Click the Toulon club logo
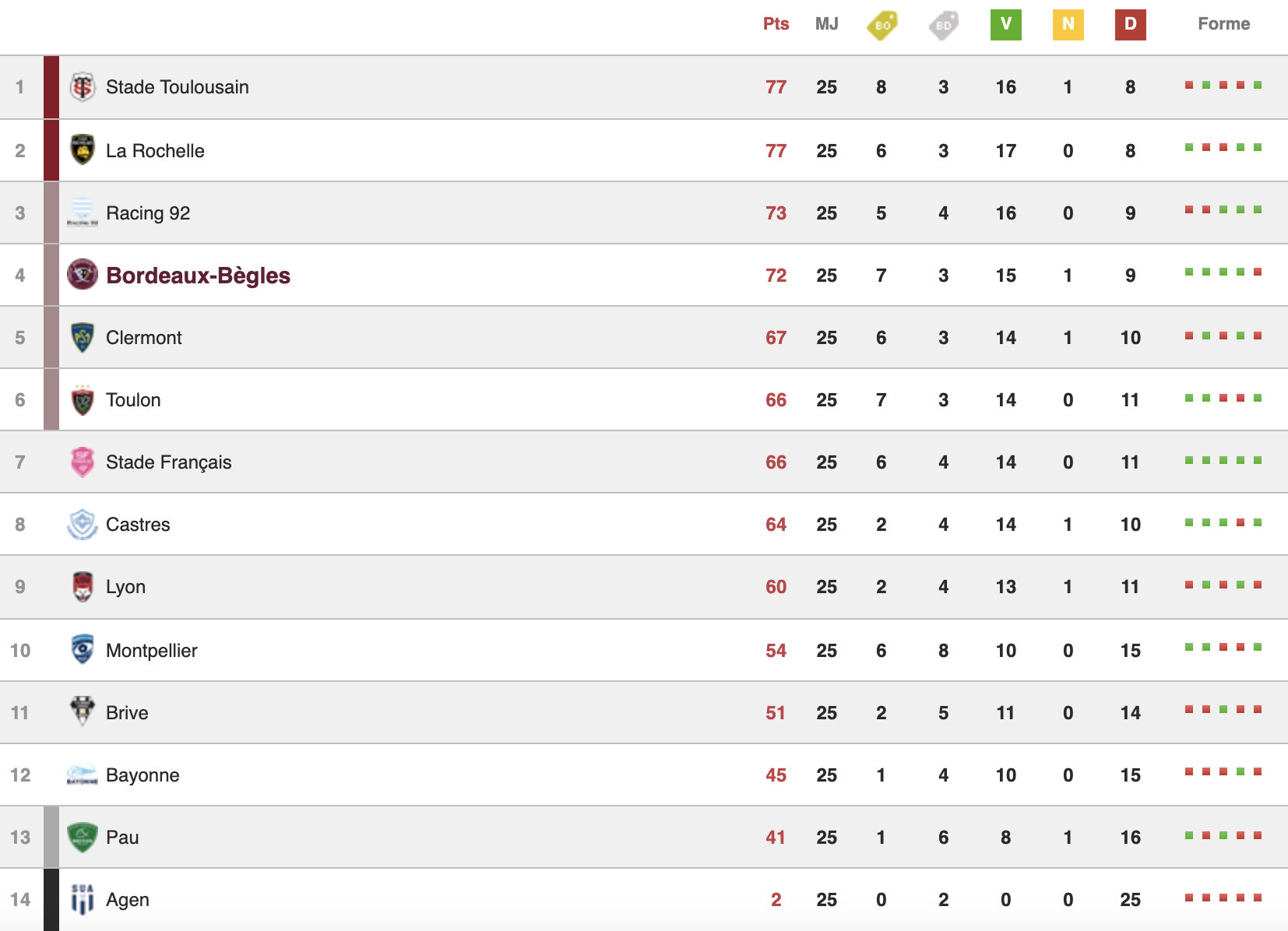The width and height of the screenshot is (1288, 931). click(x=82, y=400)
